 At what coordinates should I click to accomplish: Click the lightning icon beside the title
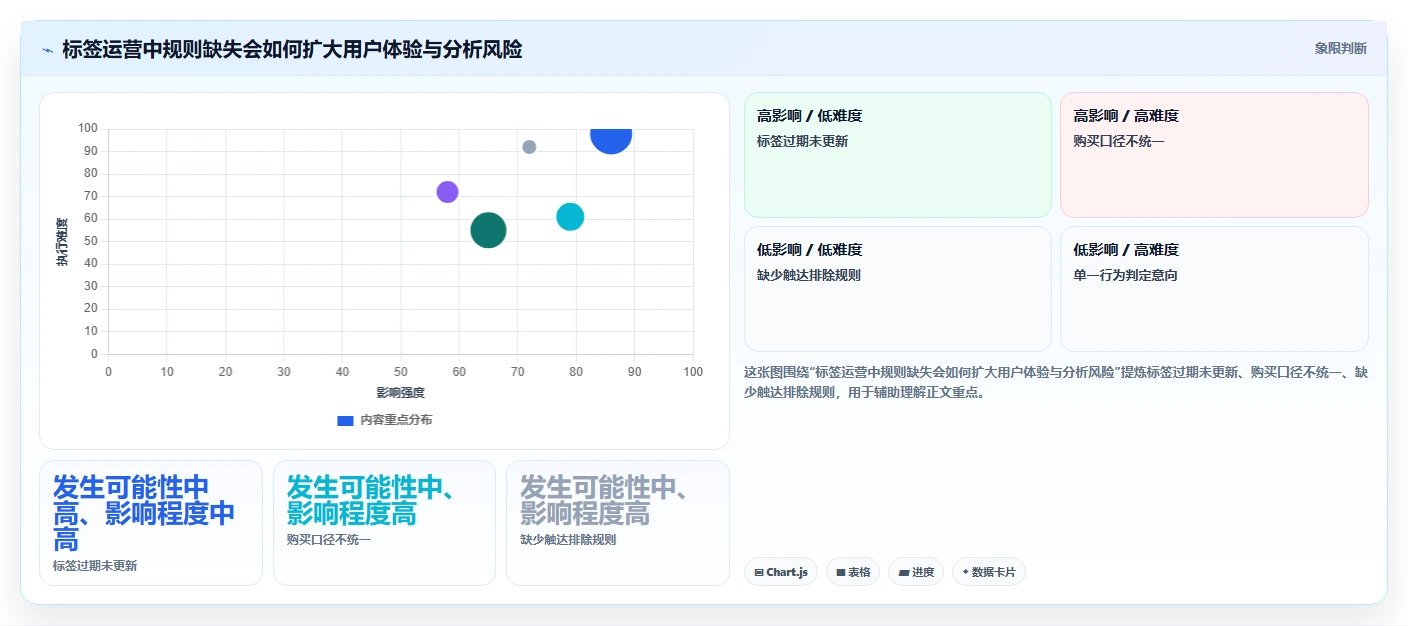(47, 50)
